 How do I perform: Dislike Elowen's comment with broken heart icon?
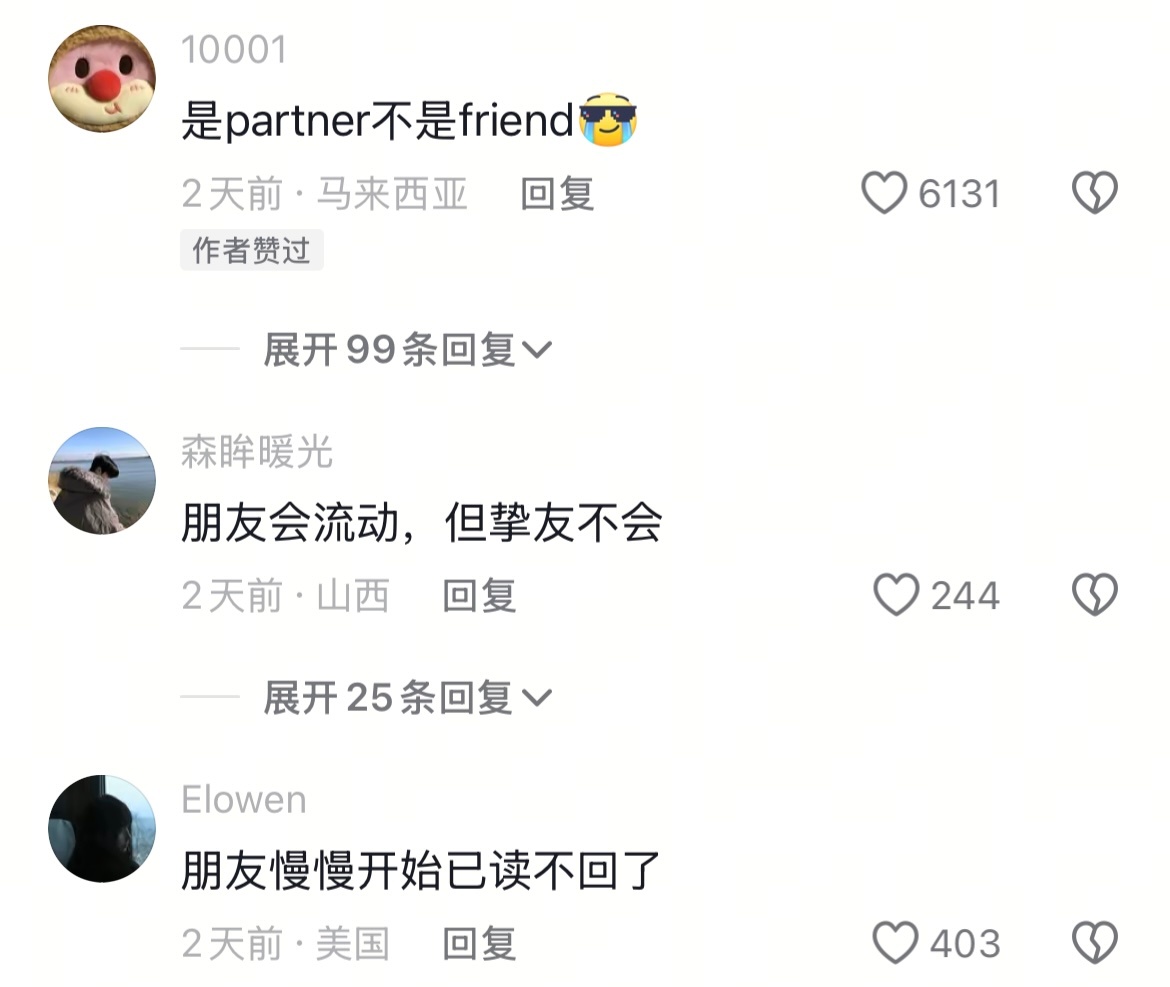[x=1095, y=943]
